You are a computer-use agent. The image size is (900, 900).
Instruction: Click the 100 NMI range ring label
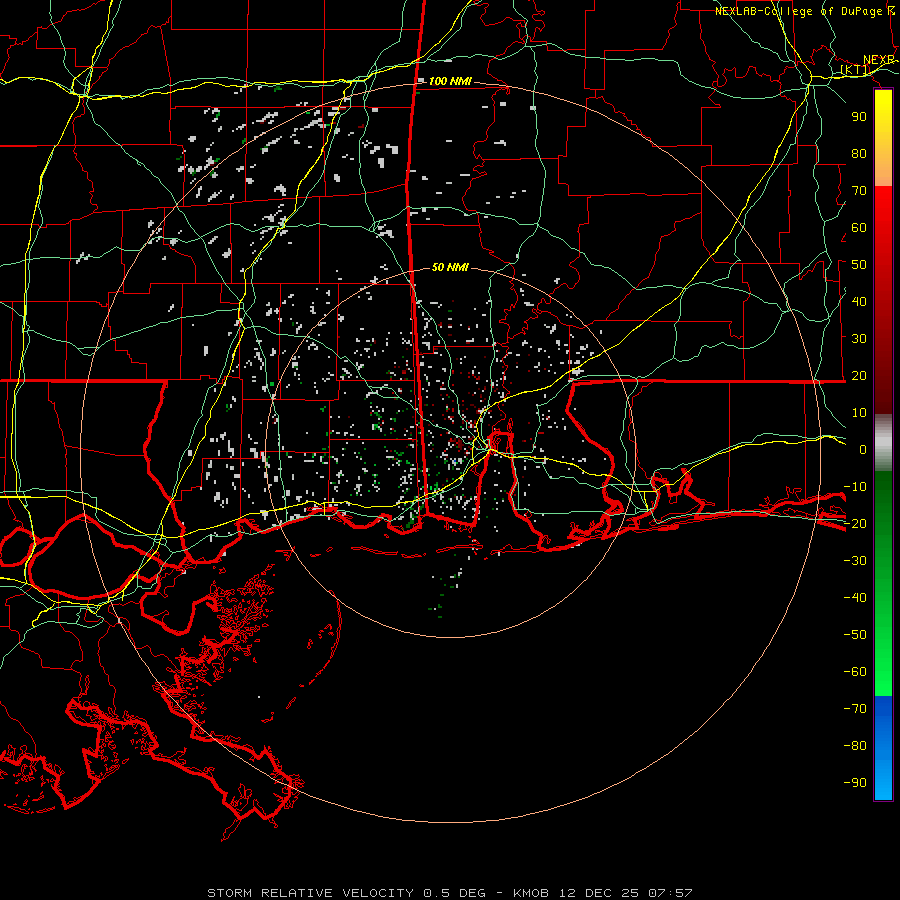pyautogui.click(x=450, y=81)
